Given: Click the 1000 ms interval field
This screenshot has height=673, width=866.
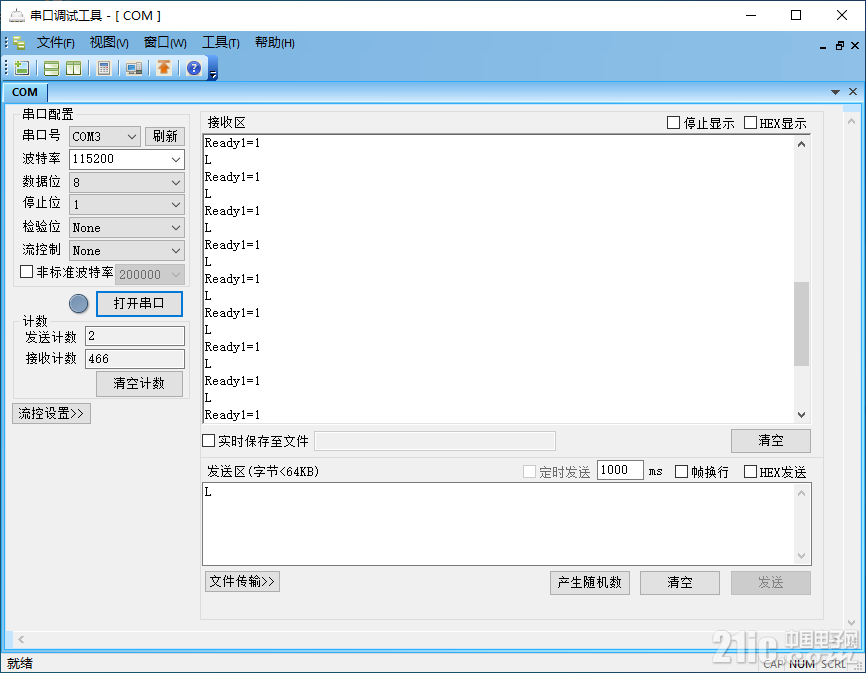Looking at the screenshot, I should point(620,470).
